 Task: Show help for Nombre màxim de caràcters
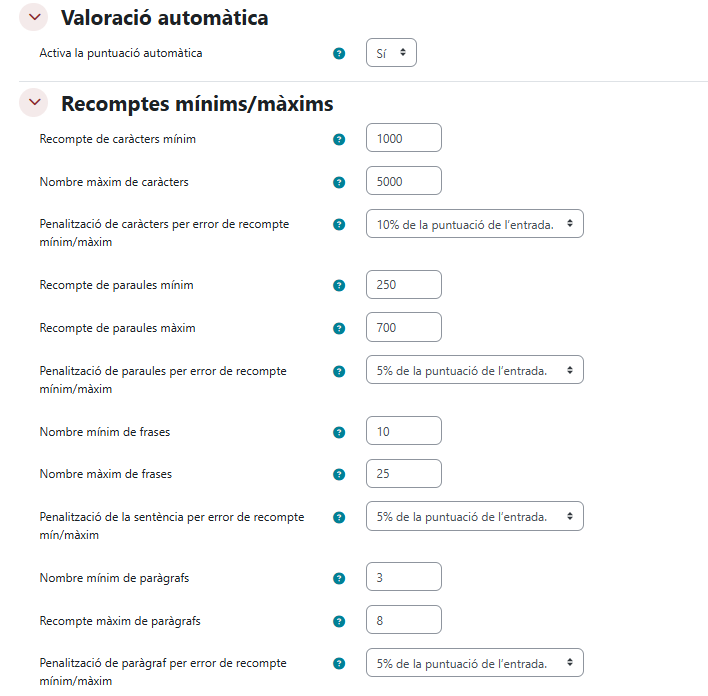click(x=339, y=182)
